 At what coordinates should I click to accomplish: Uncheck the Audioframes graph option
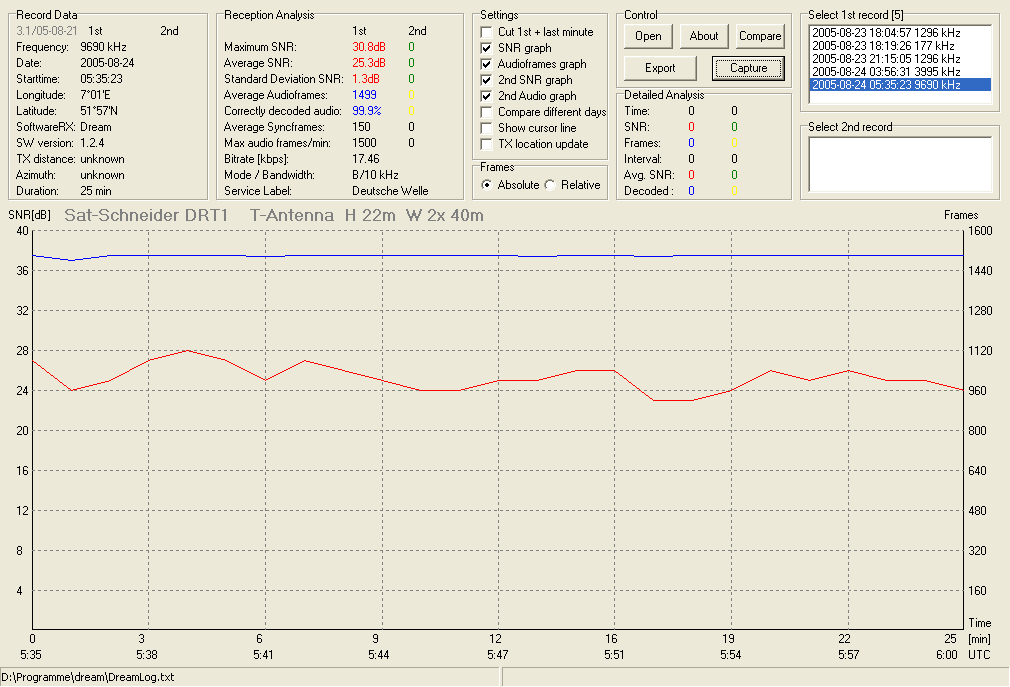coord(486,64)
